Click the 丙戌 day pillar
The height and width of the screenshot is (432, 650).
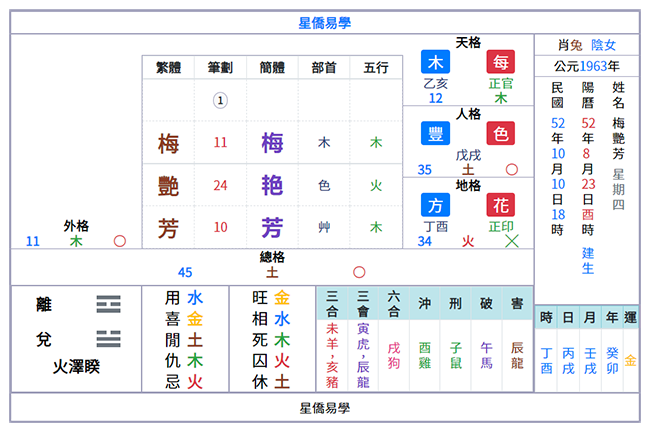click(568, 360)
